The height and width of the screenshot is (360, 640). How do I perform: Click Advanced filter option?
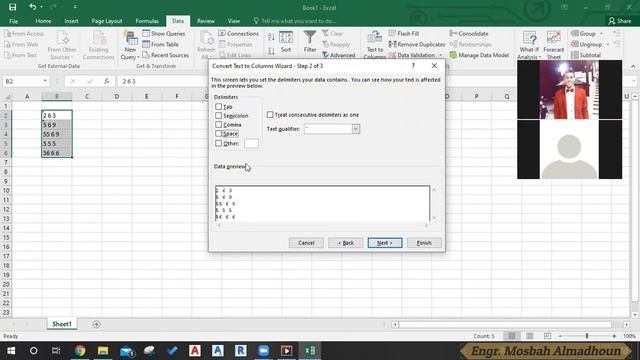pyautogui.click(x=338, y=55)
